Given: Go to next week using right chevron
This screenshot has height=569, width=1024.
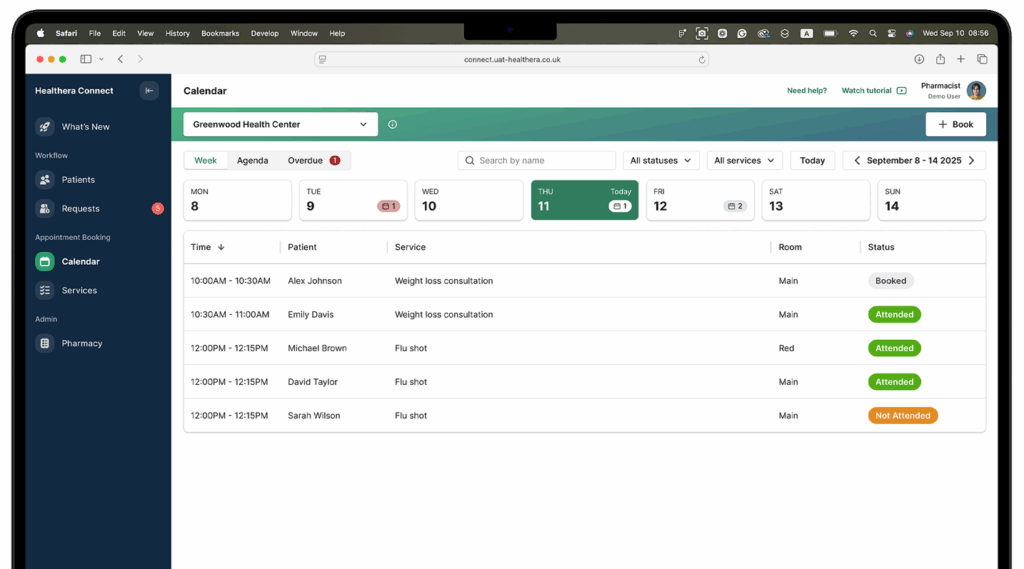Looking at the screenshot, I should pyautogui.click(x=971, y=161).
